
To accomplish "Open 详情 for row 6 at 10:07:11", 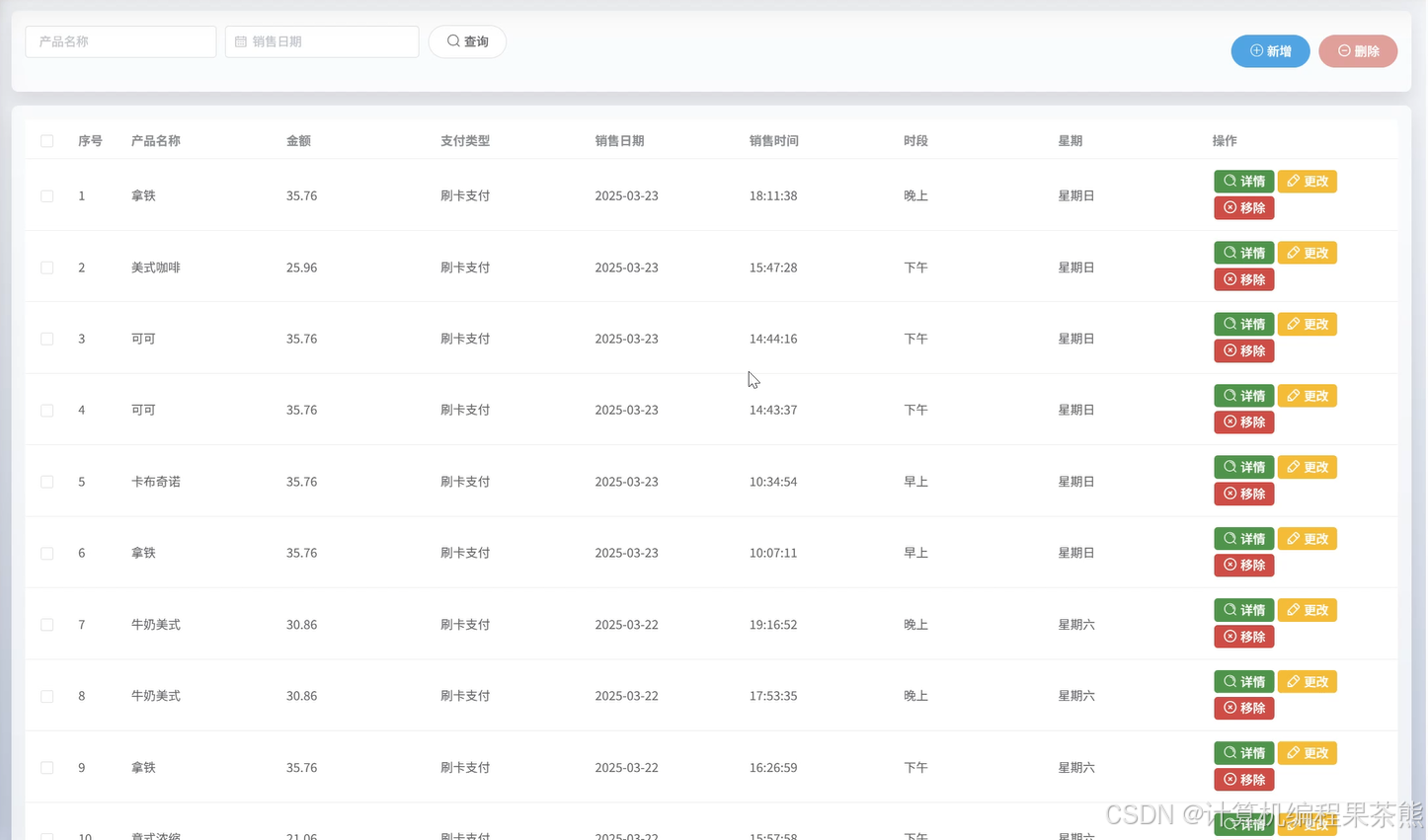I will pyautogui.click(x=1243, y=539).
